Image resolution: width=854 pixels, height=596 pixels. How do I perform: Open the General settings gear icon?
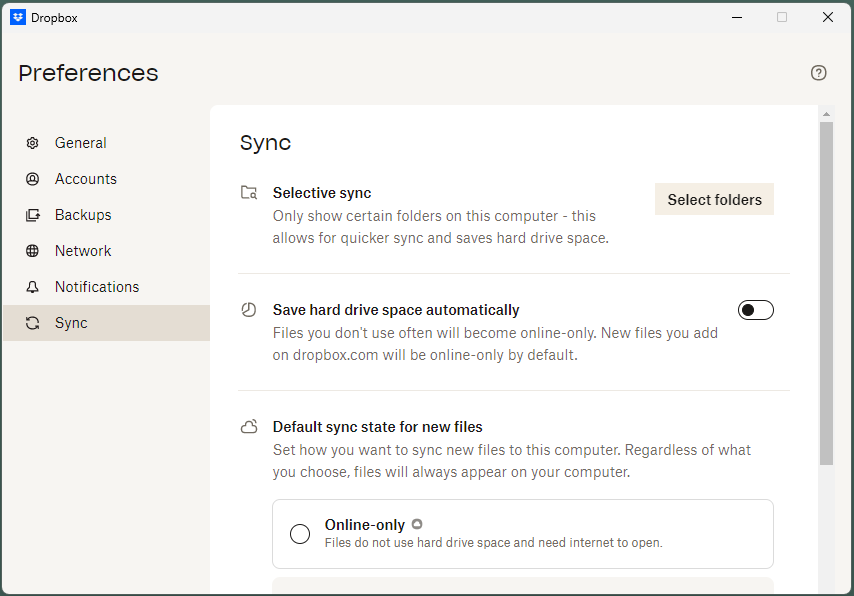[33, 143]
